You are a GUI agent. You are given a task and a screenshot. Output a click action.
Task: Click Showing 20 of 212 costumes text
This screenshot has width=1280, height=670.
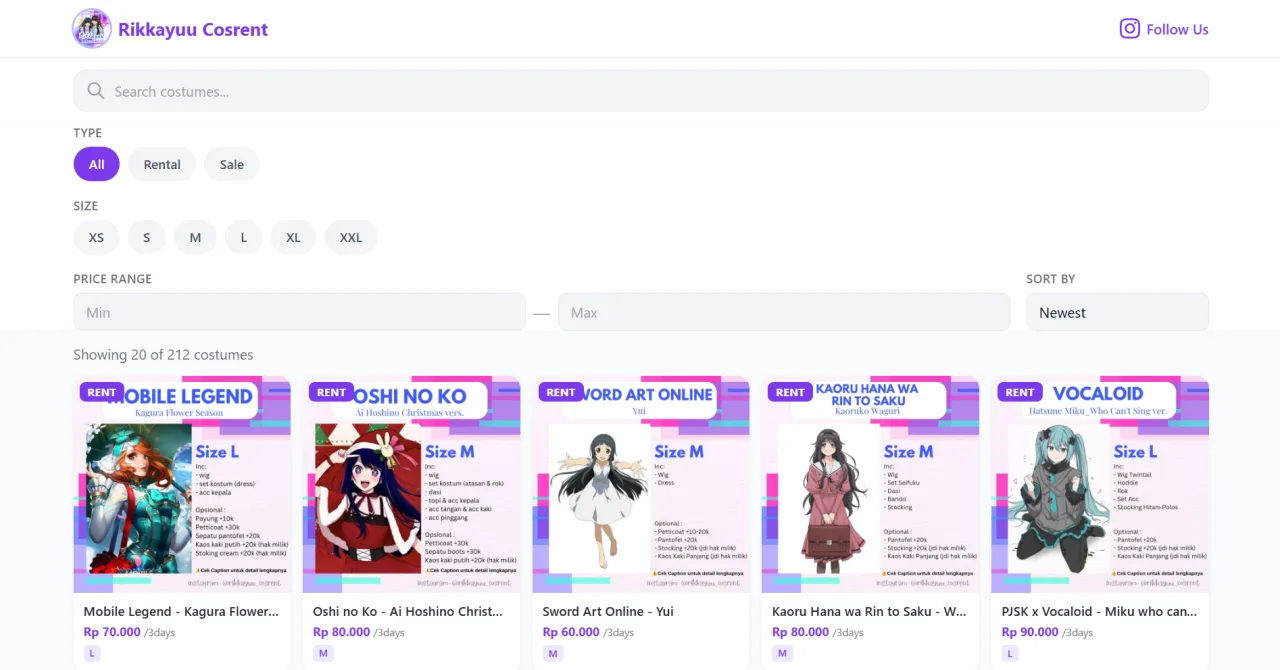[163, 355]
